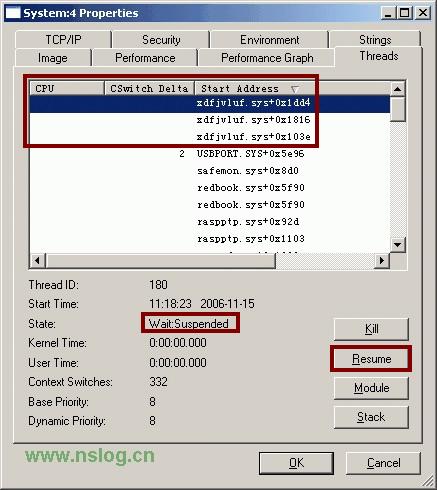This screenshot has width=437, height=490.
Task: Click the Start Time value 11:18:23
Action: pyautogui.click(x=170, y=304)
